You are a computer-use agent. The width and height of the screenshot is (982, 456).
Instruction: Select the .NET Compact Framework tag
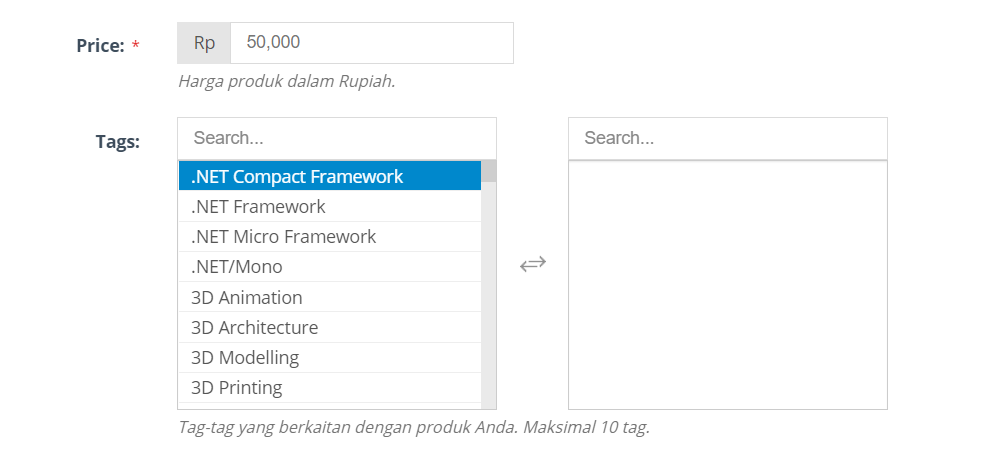330,176
